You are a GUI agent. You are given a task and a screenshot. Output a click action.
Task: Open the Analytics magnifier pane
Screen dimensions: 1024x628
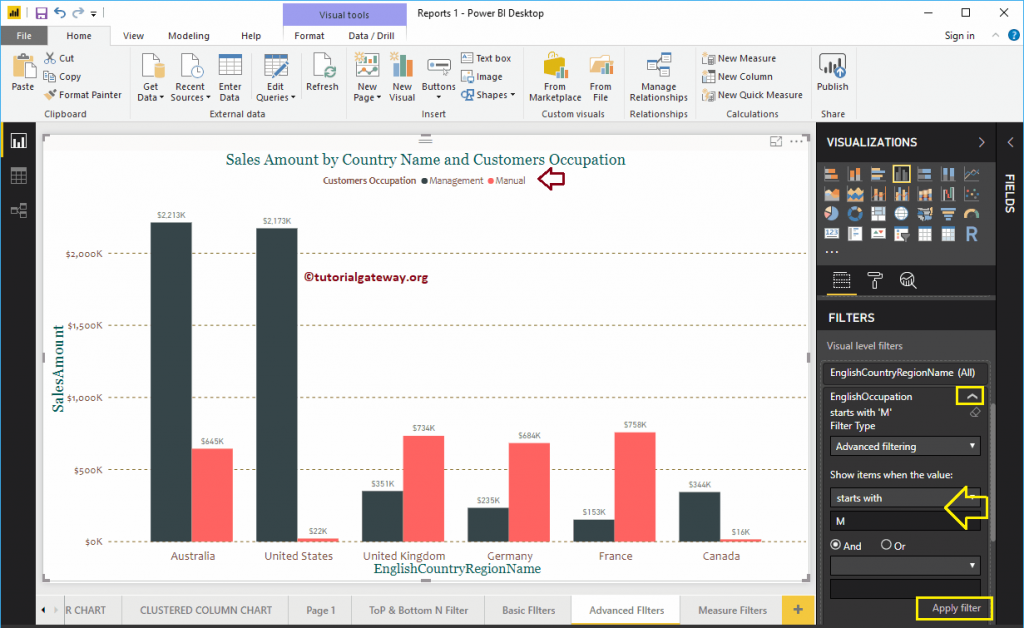[908, 282]
